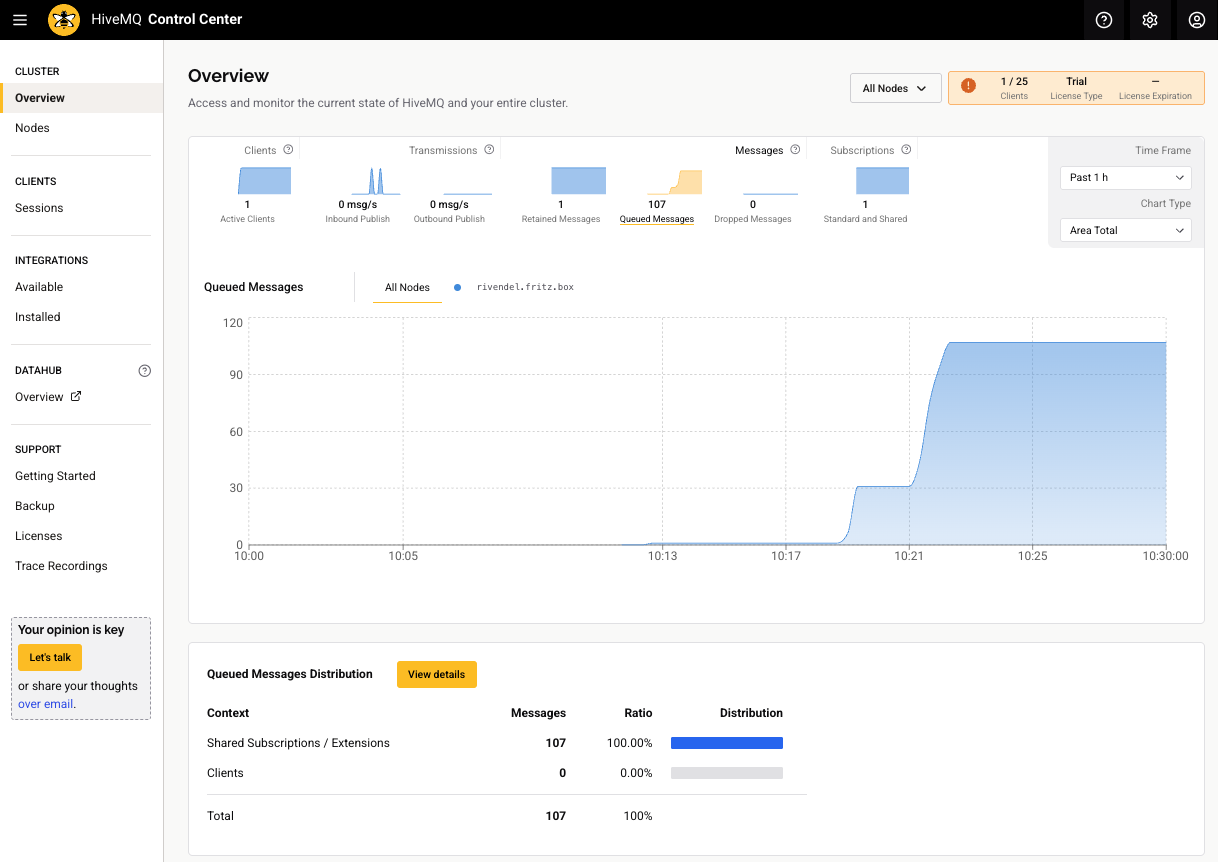Click Shared Subscriptions / Extensions row label
1218x862 pixels.
(298, 743)
